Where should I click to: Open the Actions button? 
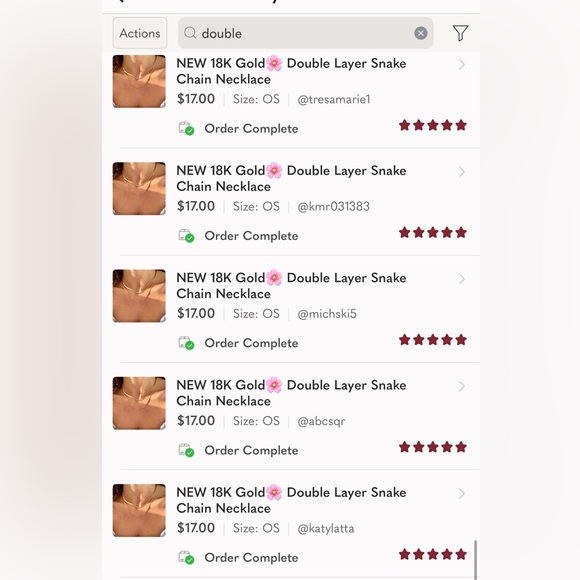[x=140, y=33]
